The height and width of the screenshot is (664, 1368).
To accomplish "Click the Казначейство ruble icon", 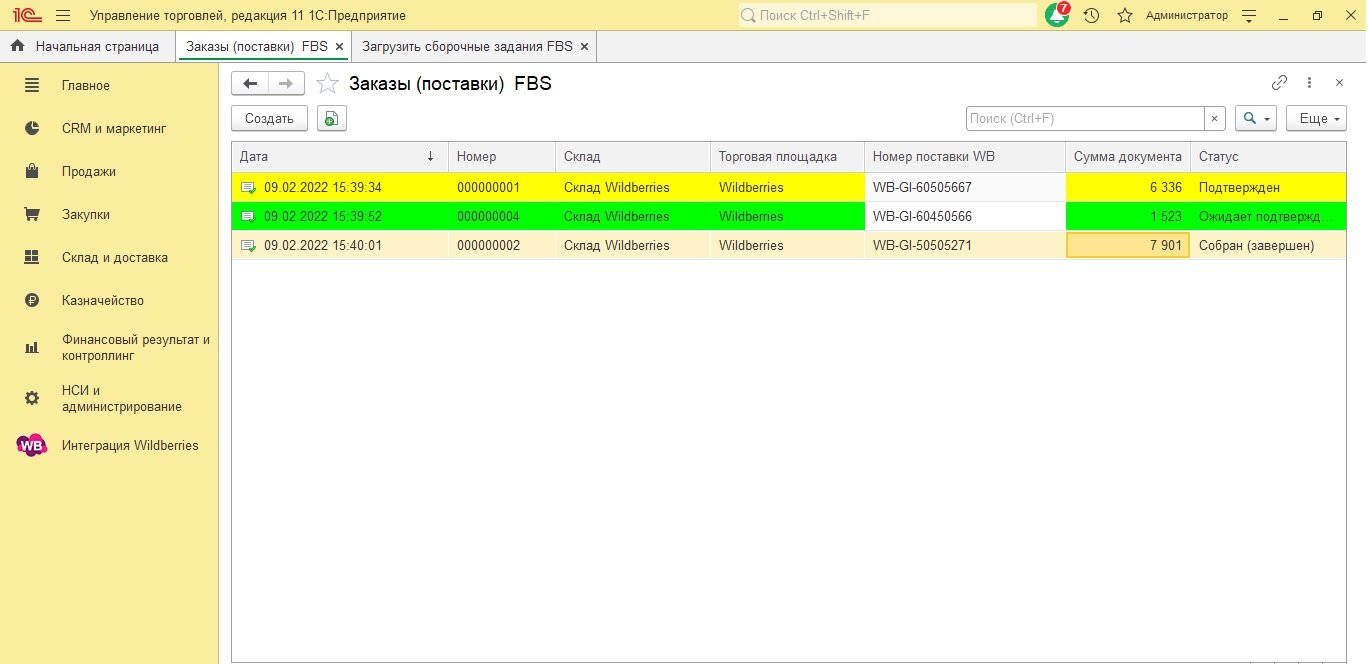I will (x=32, y=301).
